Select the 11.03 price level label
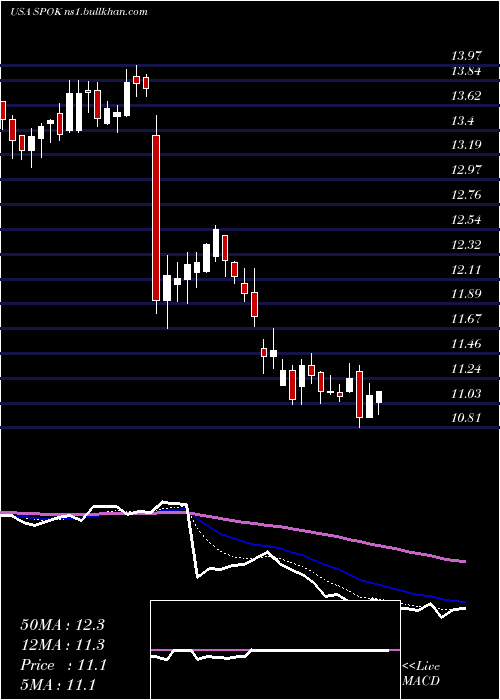500x700 pixels. (x=466, y=394)
